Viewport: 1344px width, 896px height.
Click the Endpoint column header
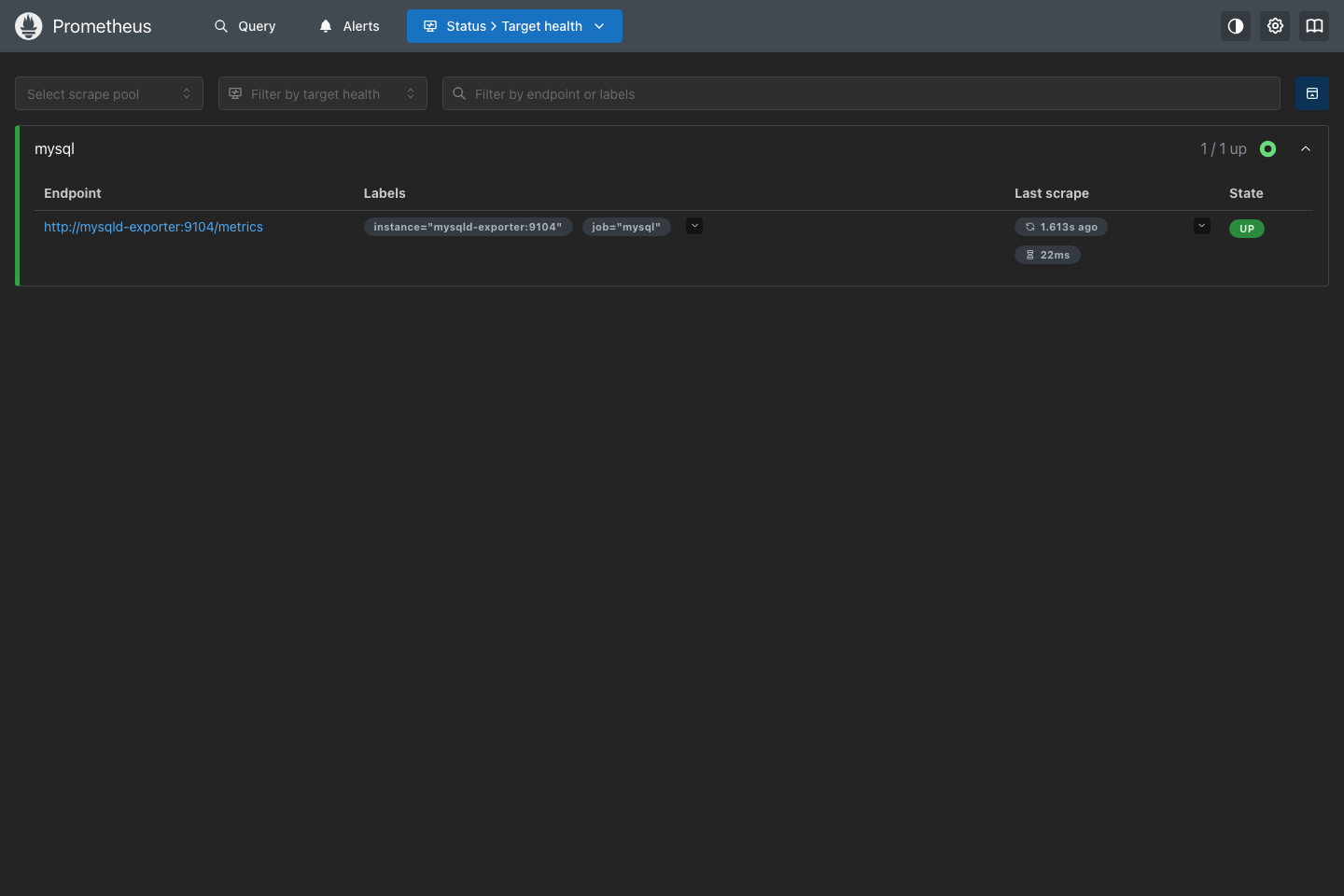coord(73,193)
